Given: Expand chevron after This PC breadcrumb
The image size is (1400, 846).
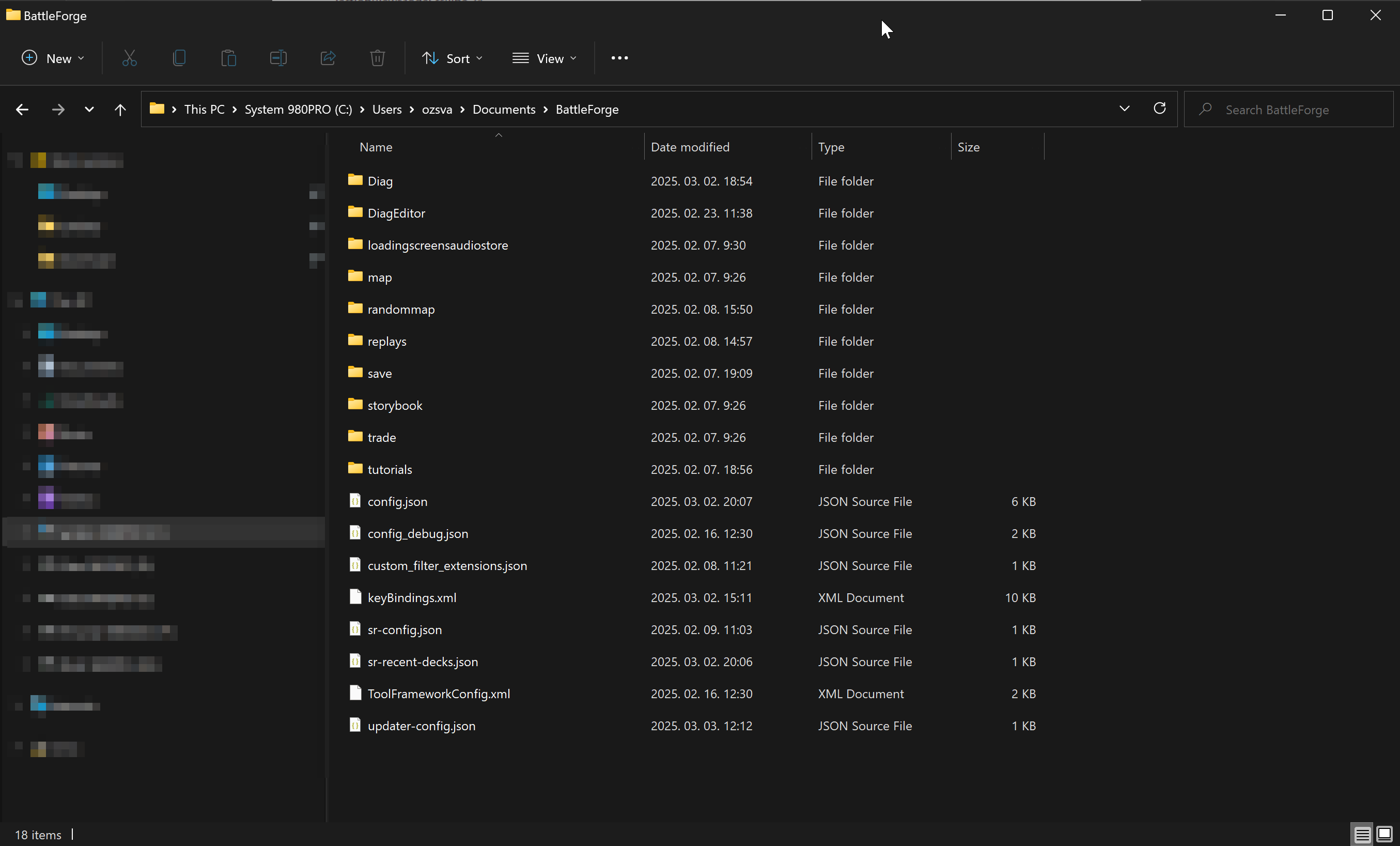Looking at the screenshot, I should point(234,109).
